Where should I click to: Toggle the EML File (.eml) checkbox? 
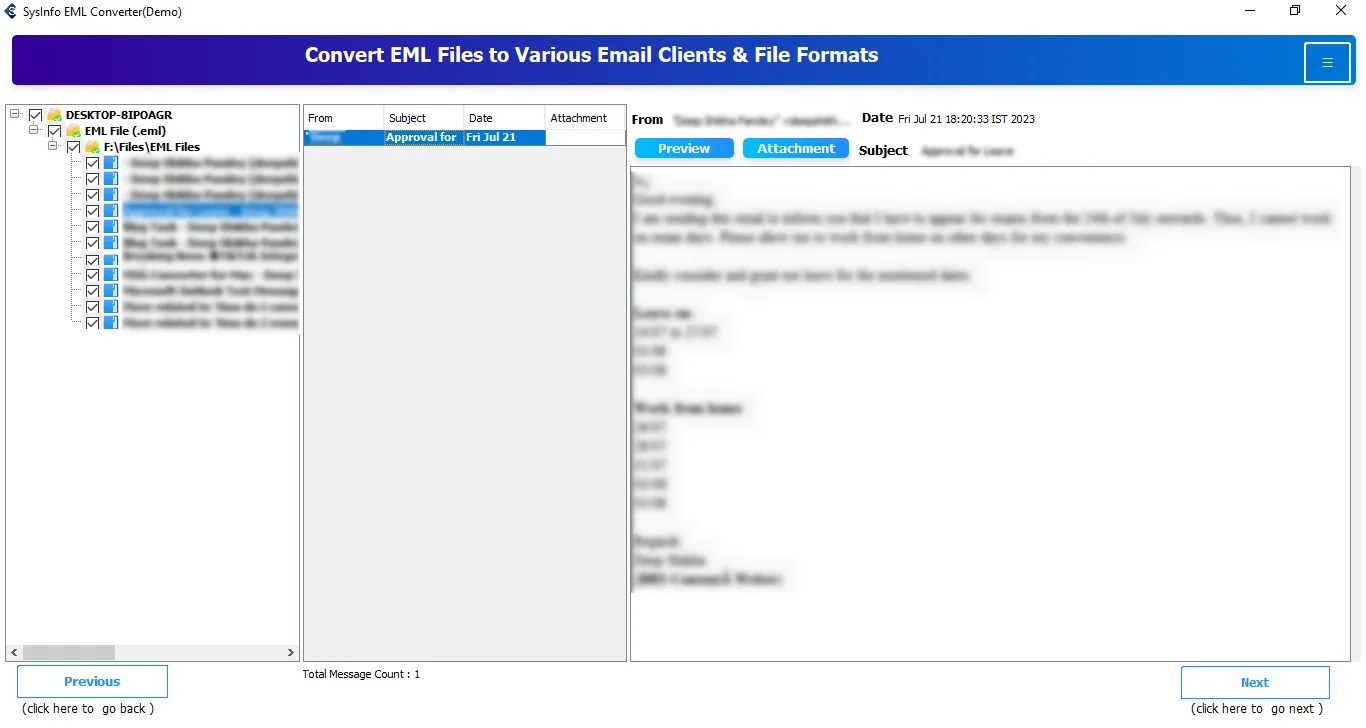55,131
